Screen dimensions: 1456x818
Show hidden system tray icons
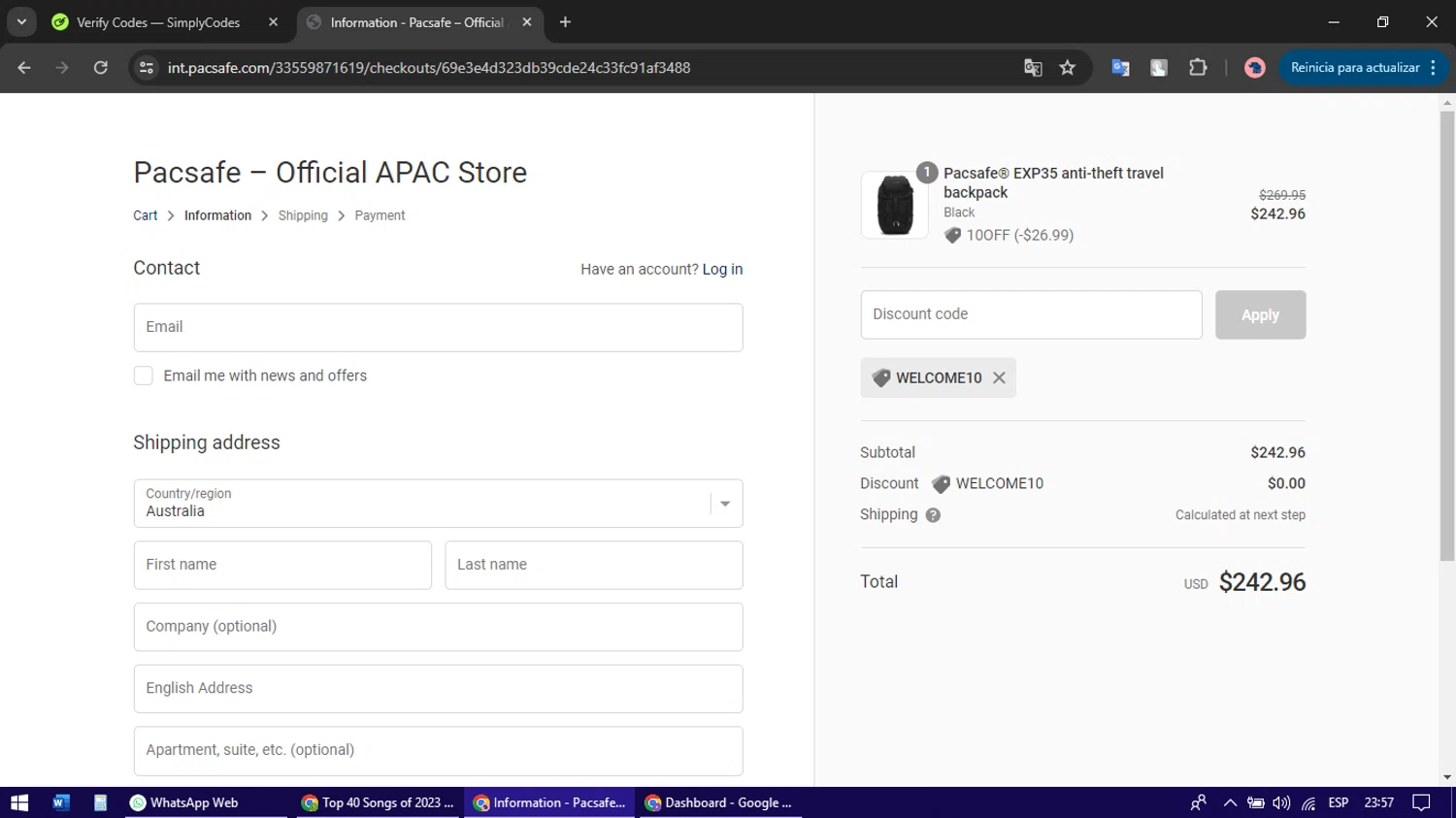[x=1230, y=802]
